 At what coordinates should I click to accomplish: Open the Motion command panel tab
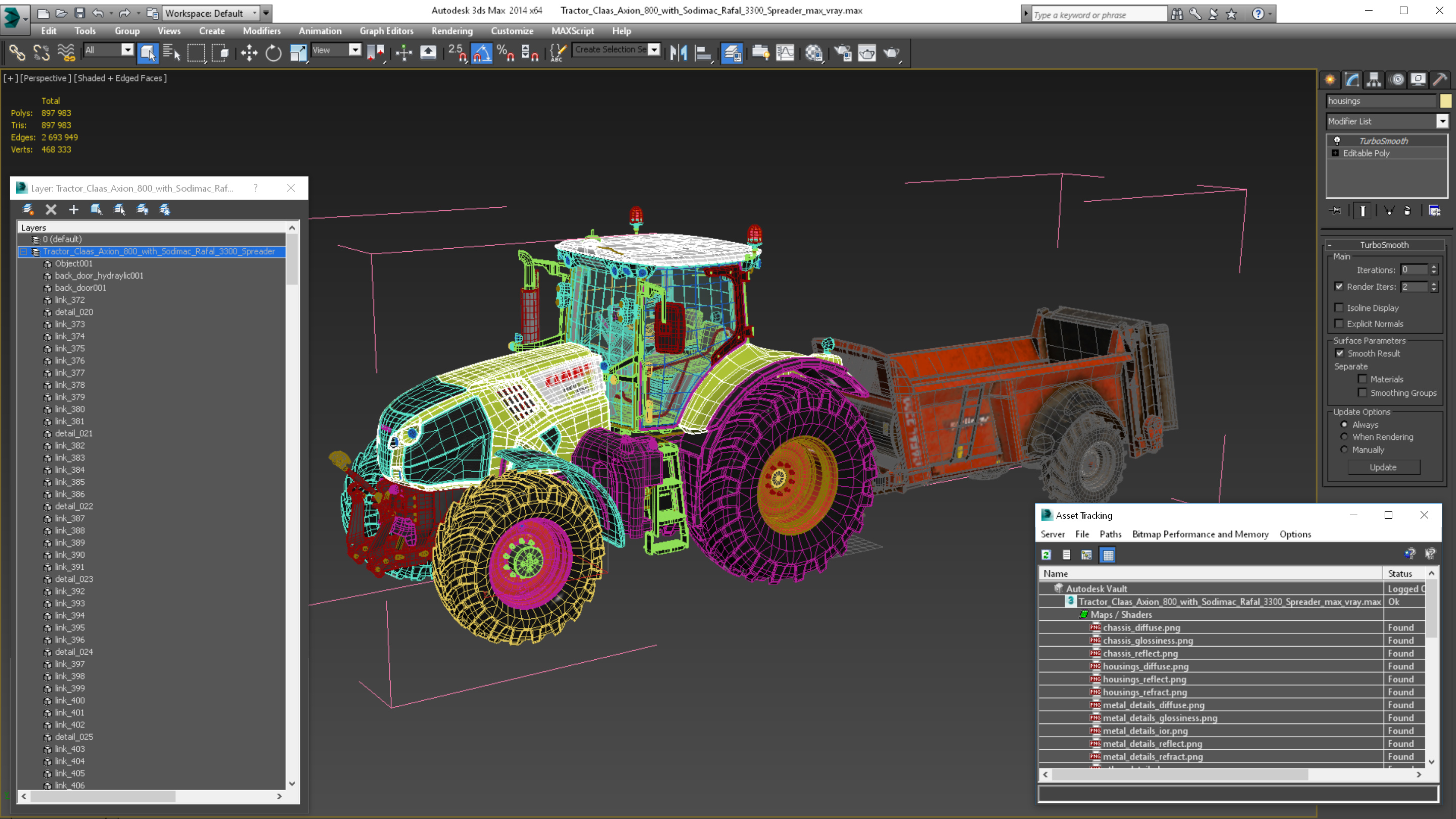(x=1397, y=80)
